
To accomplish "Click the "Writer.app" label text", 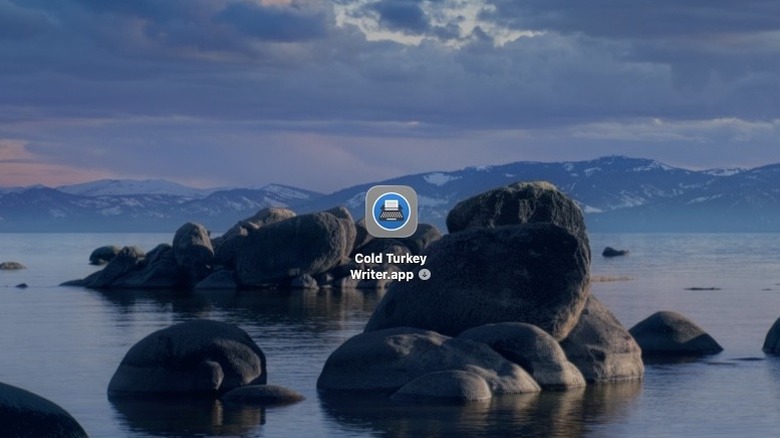I will (x=382, y=274).
